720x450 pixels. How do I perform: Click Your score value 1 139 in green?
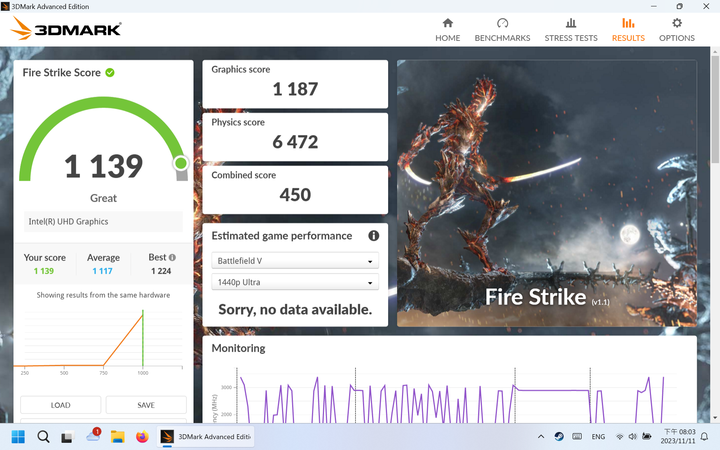point(44,271)
